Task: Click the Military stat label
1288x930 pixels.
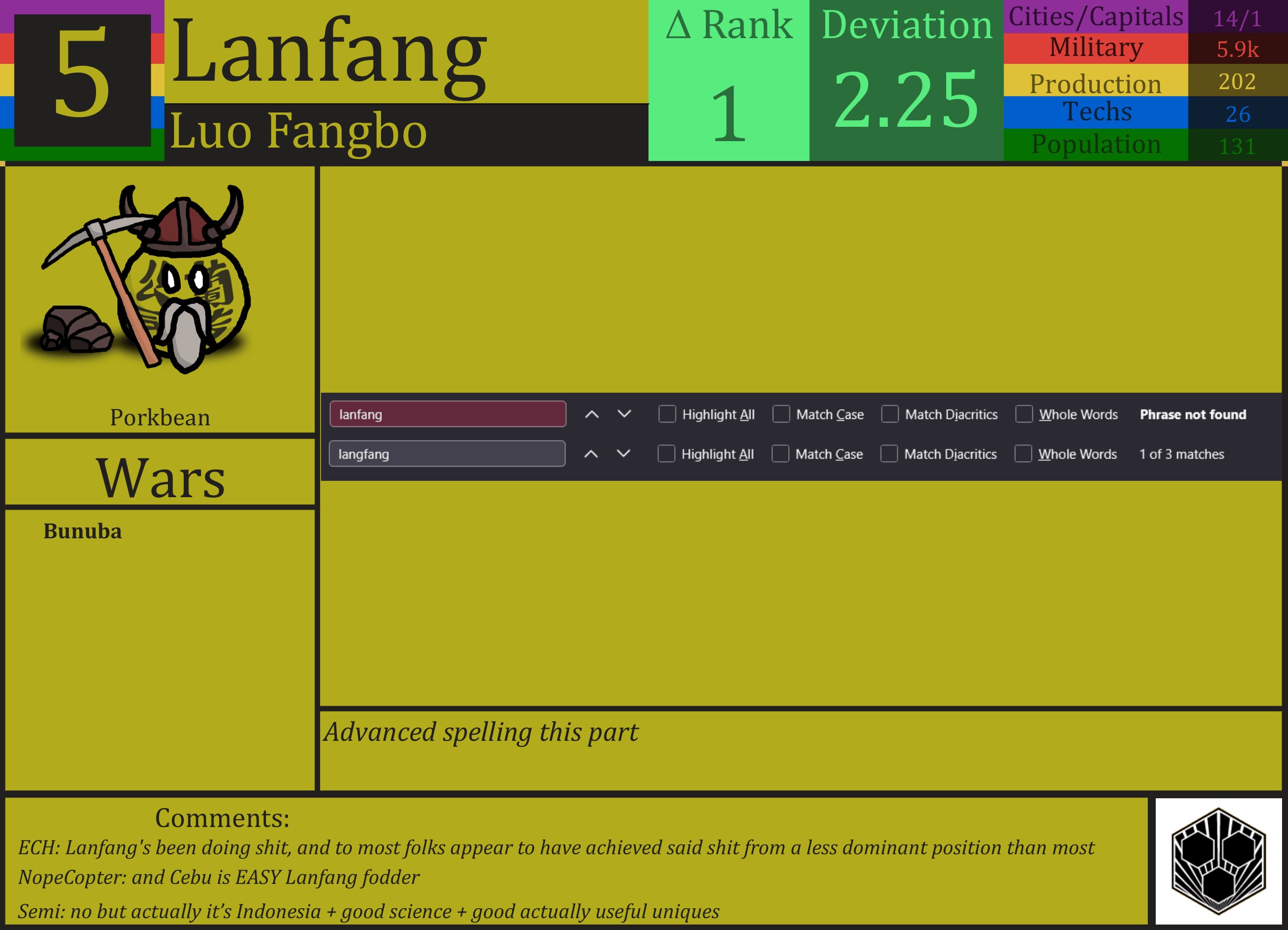Action: point(1096,48)
